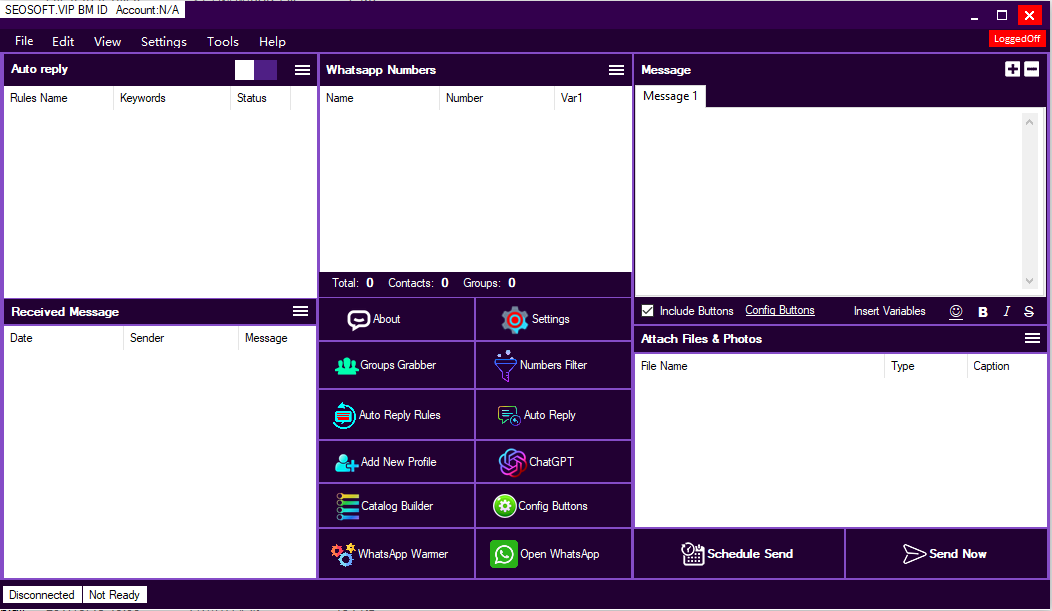This screenshot has width=1052, height=611.
Task: Open Auto Reply Rules
Action: pos(397,415)
